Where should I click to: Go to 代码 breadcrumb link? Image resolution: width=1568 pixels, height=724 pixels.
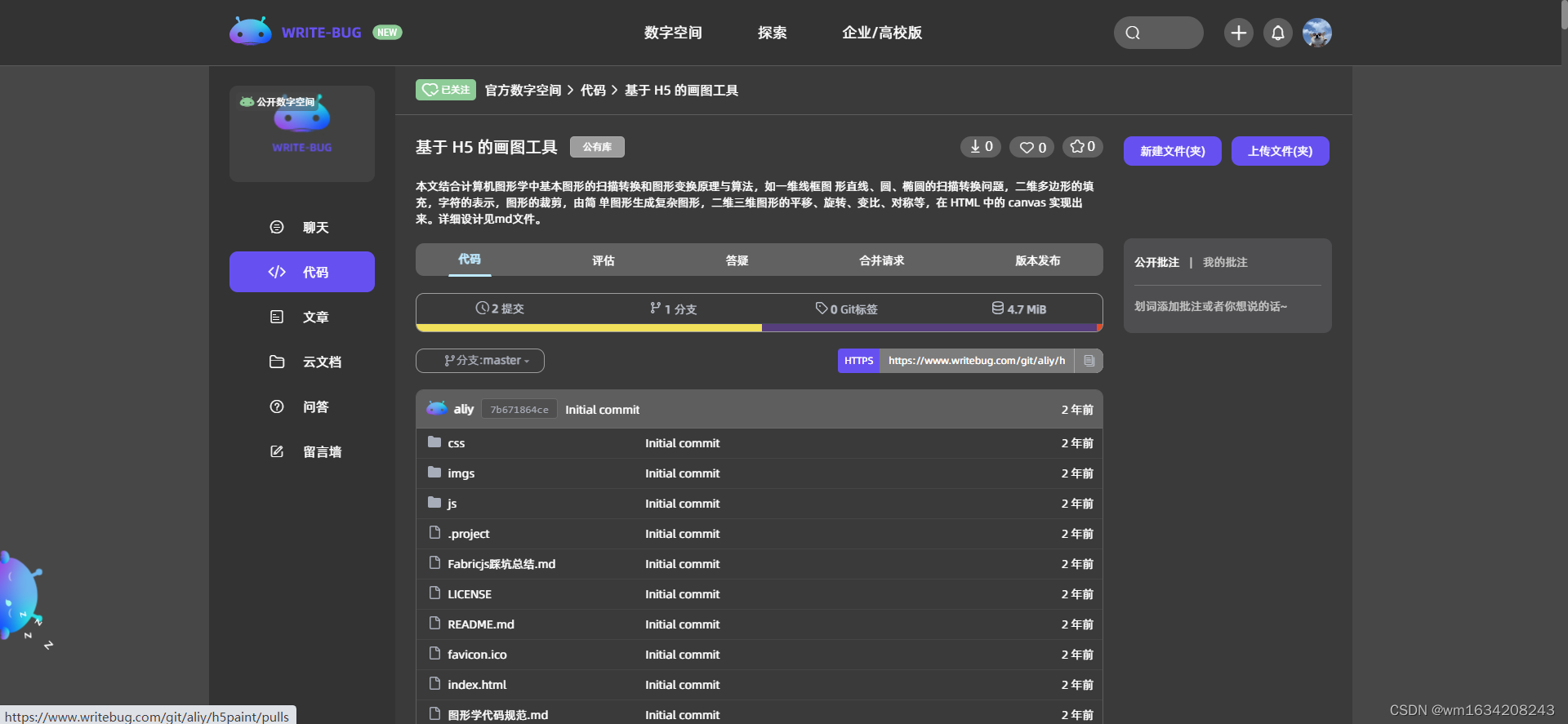[593, 91]
